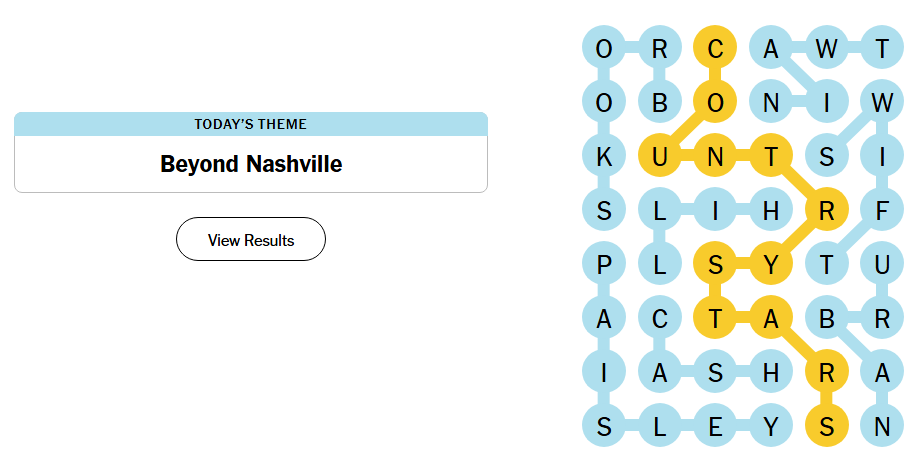Select the yellow N tile
The width and height of the screenshot is (921, 468).
(x=715, y=156)
